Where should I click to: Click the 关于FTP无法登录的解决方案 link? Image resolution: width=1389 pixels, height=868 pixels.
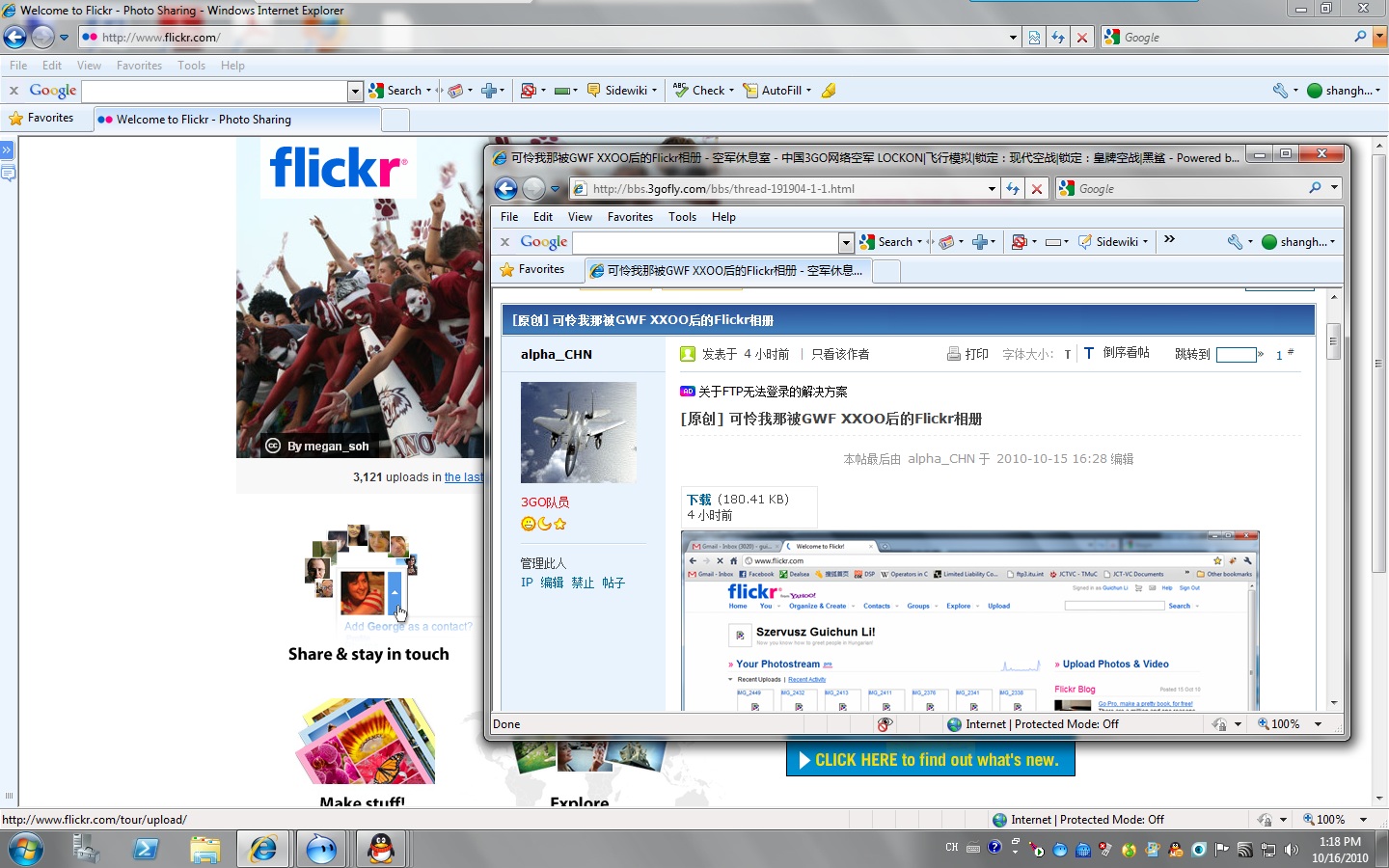point(773,392)
